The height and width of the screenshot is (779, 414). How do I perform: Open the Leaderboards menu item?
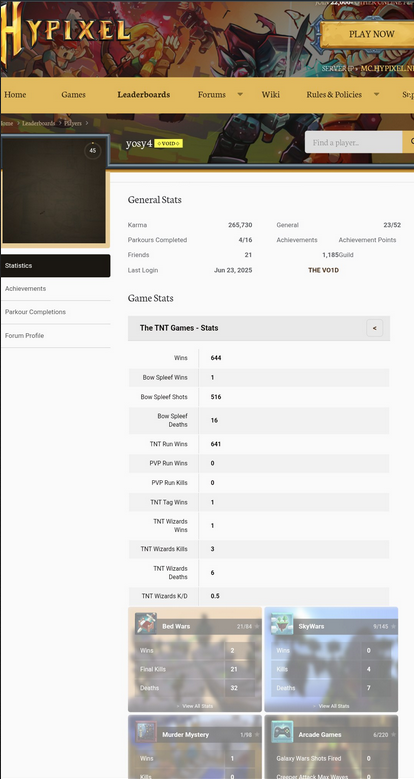pyautogui.click(x=144, y=94)
